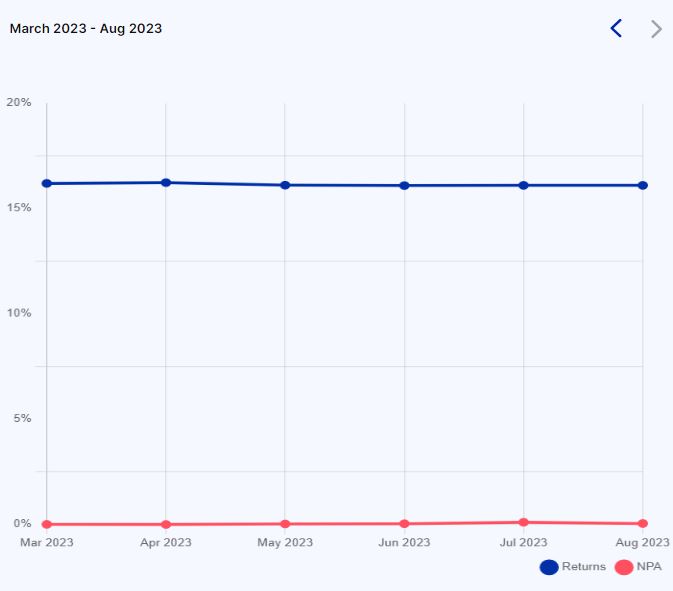Select Returns data point for Mar 2023

(47, 183)
